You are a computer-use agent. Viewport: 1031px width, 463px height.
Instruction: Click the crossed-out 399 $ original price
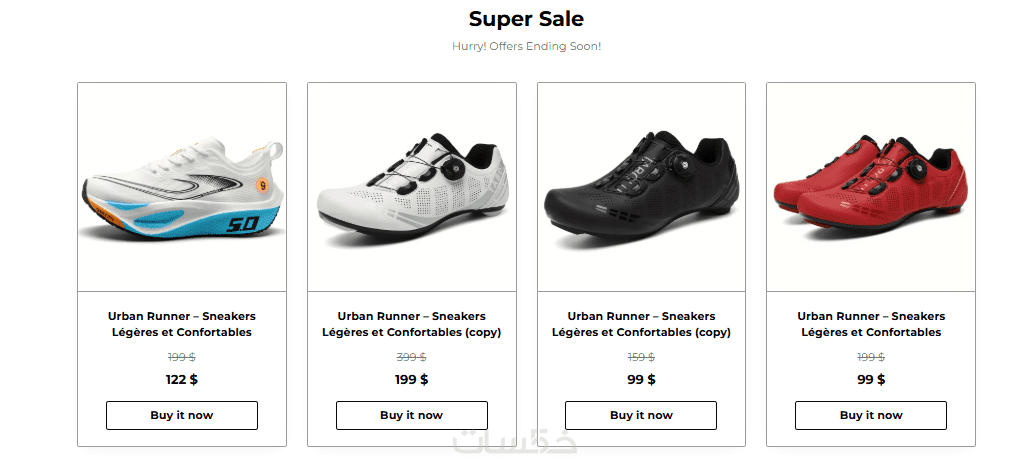point(411,357)
